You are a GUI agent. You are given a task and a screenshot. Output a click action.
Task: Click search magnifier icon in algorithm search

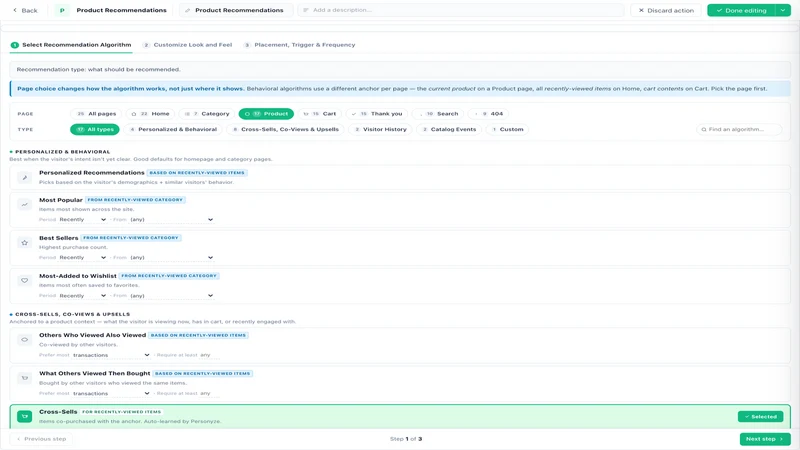point(704,130)
